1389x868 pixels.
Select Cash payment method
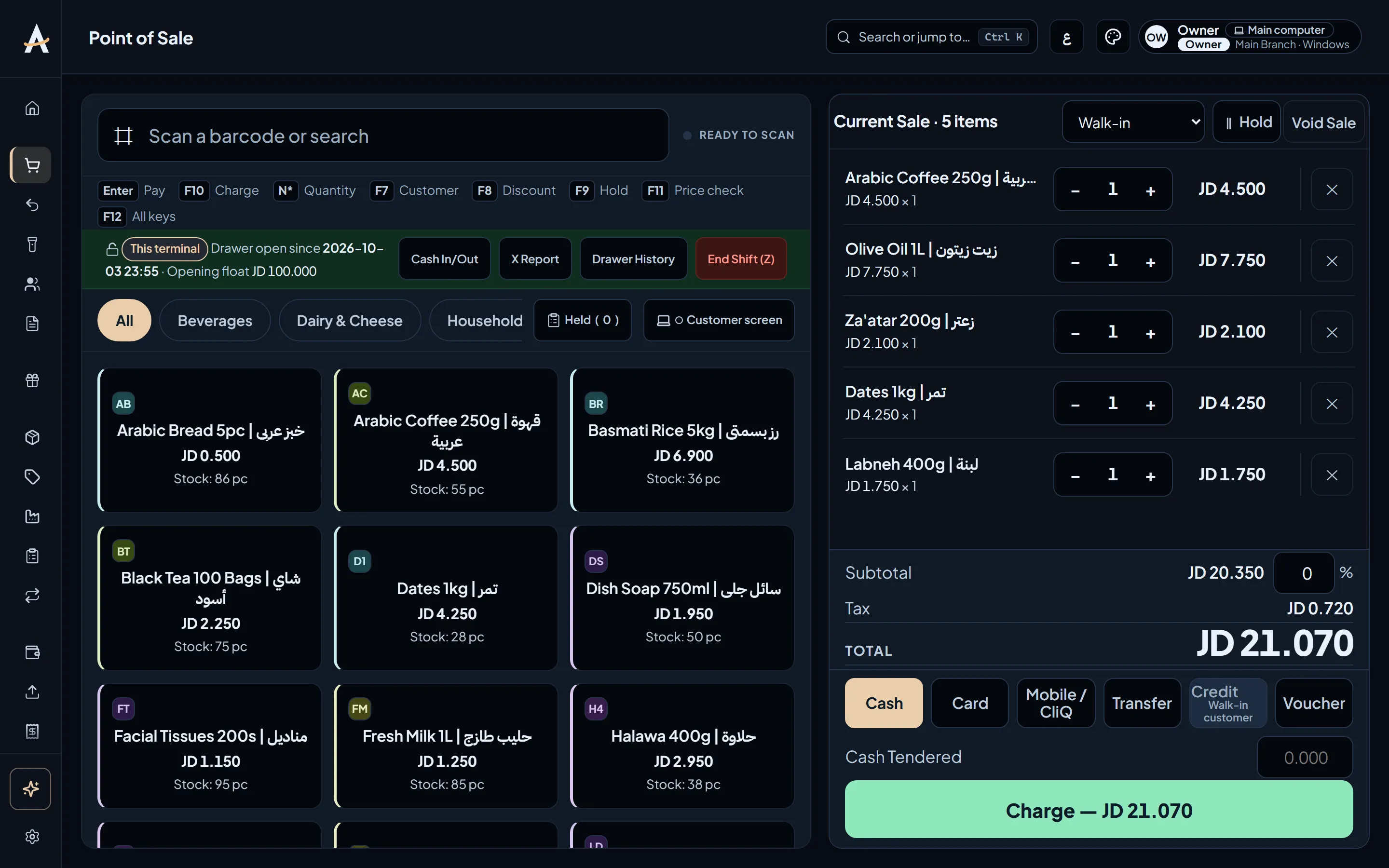(884, 703)
